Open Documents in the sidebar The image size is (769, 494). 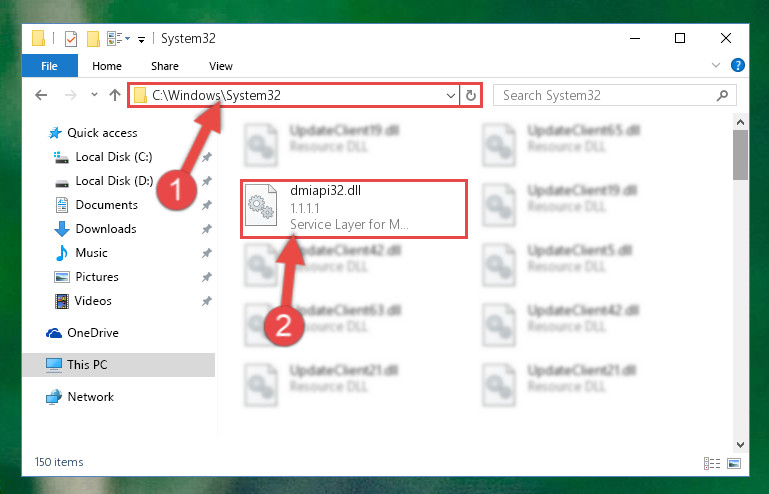point(106,205)
